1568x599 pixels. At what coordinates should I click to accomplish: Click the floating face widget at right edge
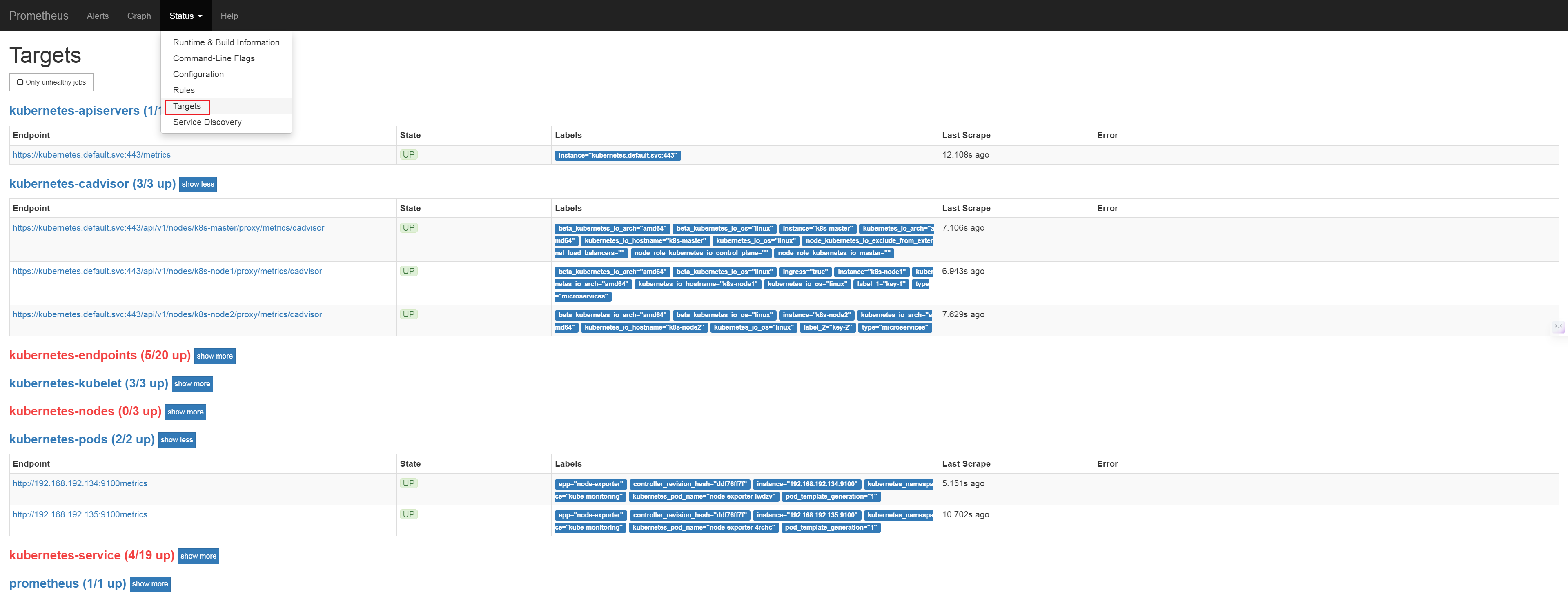point(1558,327)
